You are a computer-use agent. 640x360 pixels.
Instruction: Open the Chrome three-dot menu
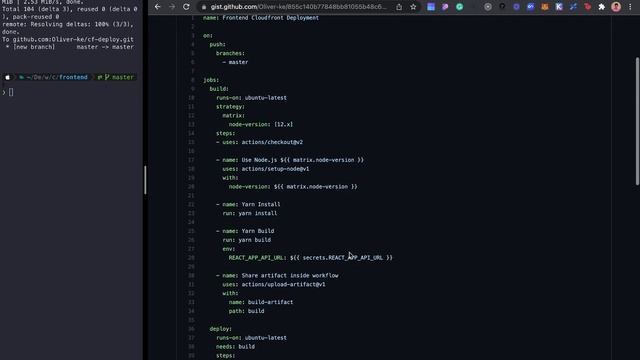(630, 7)
